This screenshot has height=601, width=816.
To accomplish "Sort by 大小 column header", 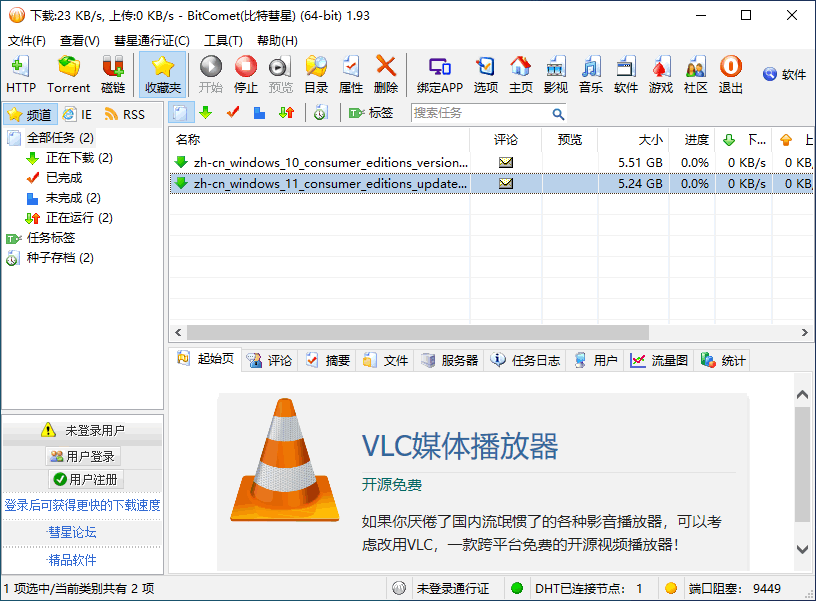I will pyautogui.click(x=633, y=139).
